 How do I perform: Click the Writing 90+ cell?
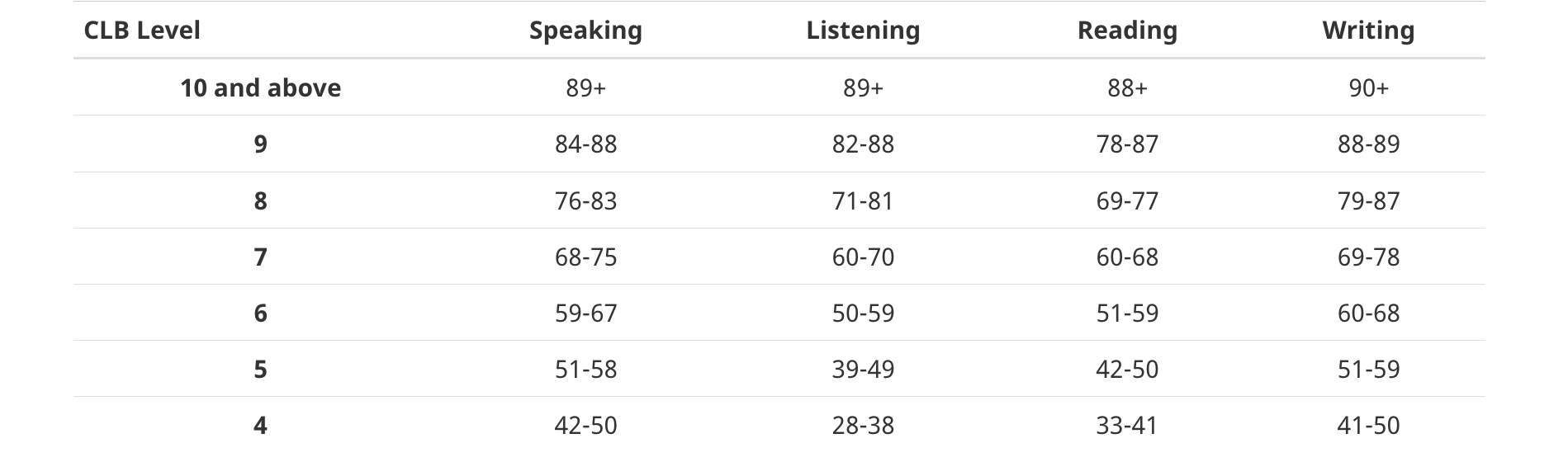click(1368, 87)
